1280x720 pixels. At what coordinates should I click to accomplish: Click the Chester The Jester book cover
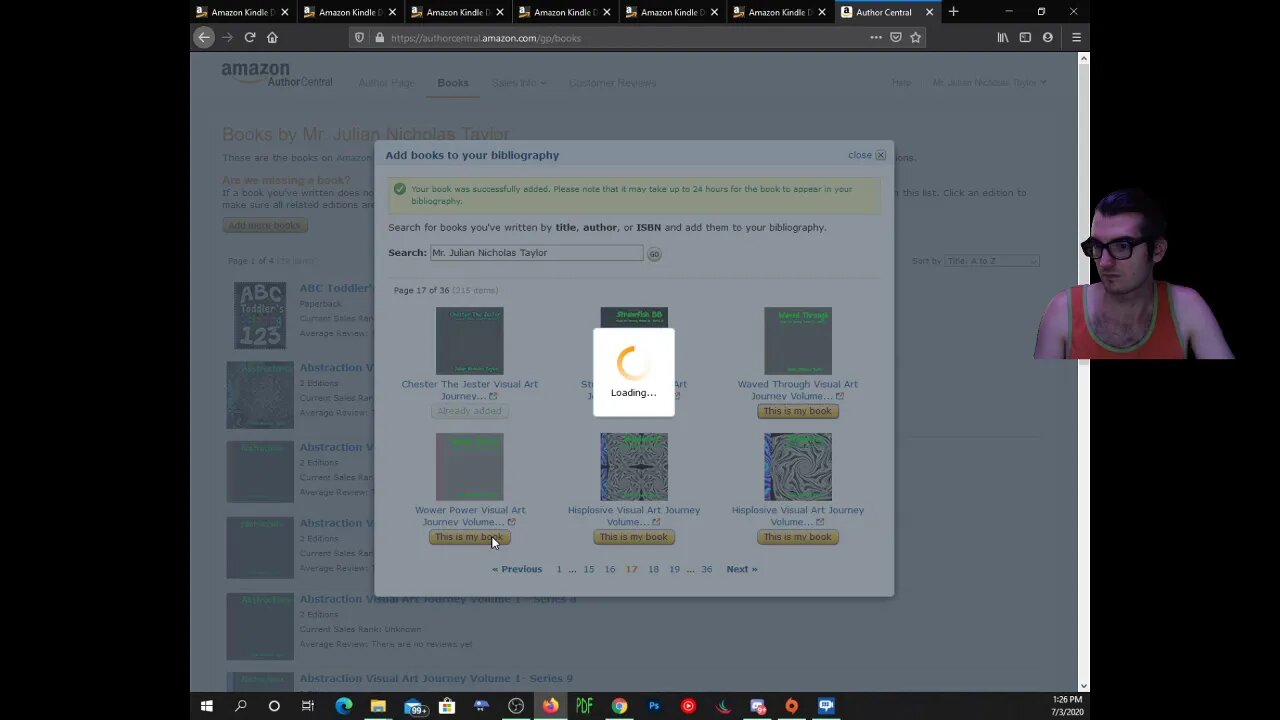(x=469, y=341)
